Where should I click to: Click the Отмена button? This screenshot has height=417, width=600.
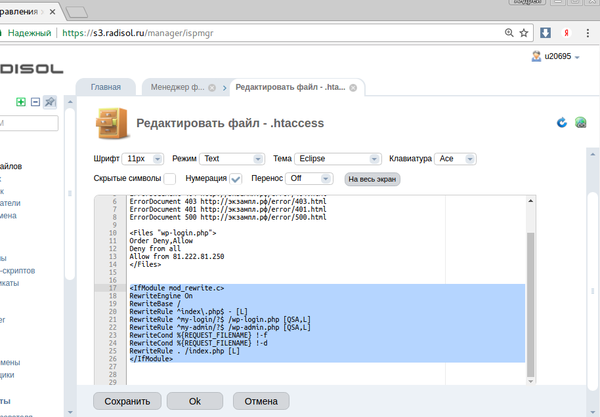pyautogui.click(x=261, y=401)
